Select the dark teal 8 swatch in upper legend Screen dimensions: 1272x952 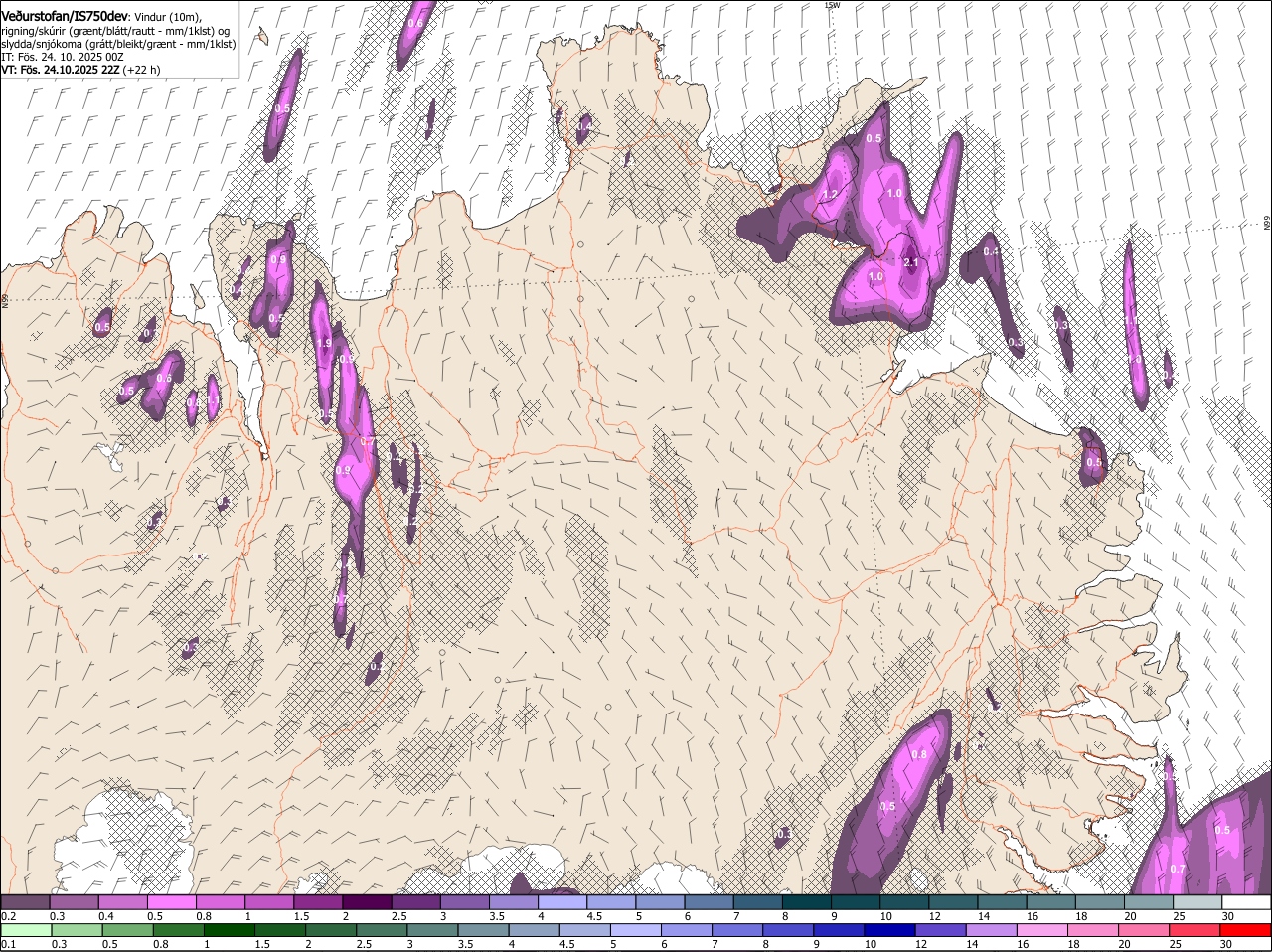click(808, 902)
